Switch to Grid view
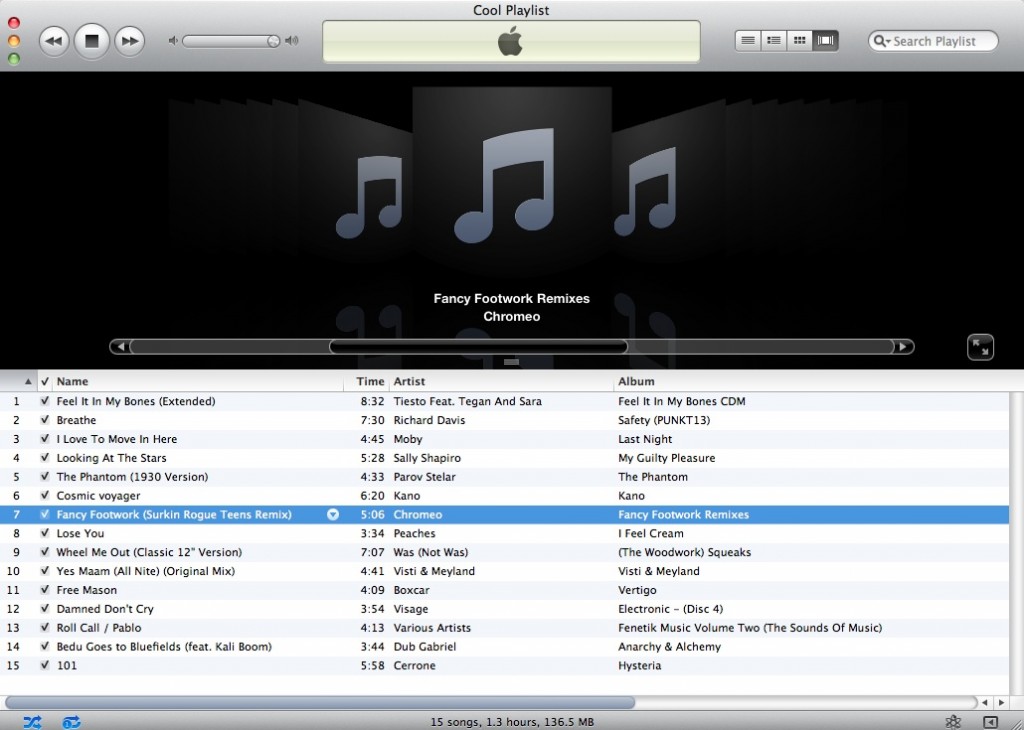This screenshot has height=730, width=1024. click(799, 40)
